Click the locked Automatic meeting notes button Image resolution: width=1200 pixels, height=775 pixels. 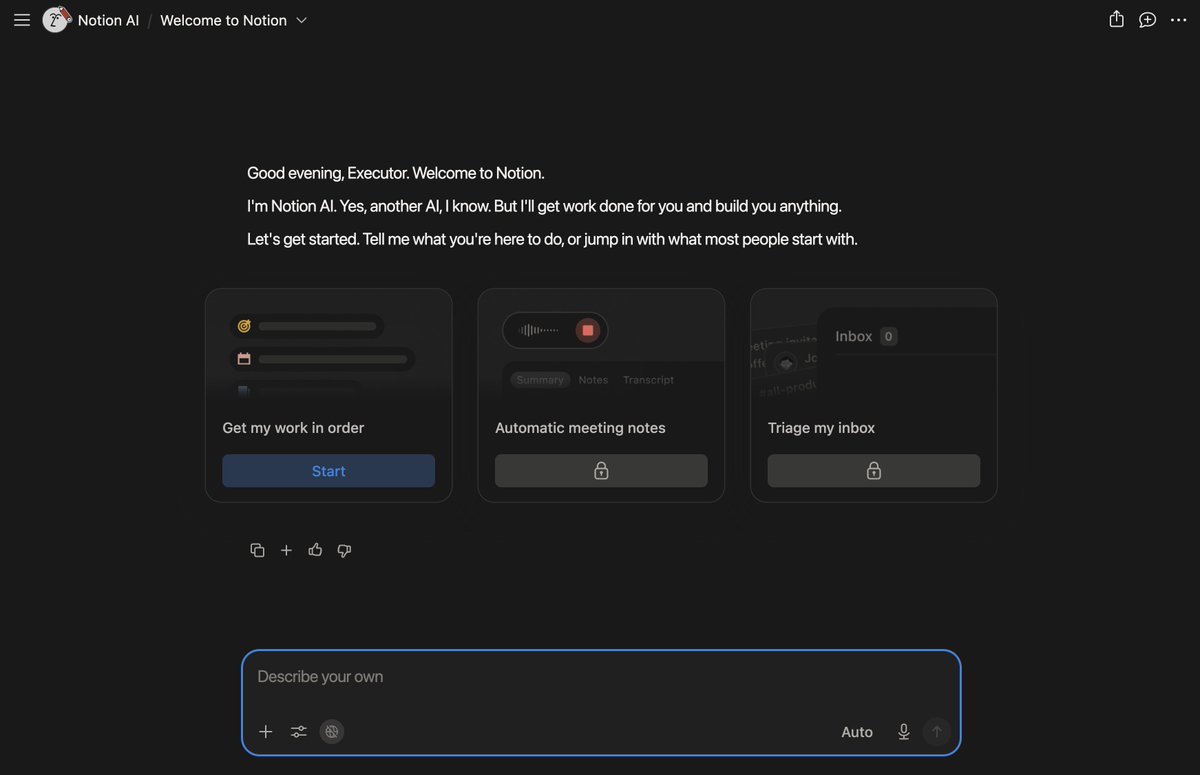[x=601, y=471]
